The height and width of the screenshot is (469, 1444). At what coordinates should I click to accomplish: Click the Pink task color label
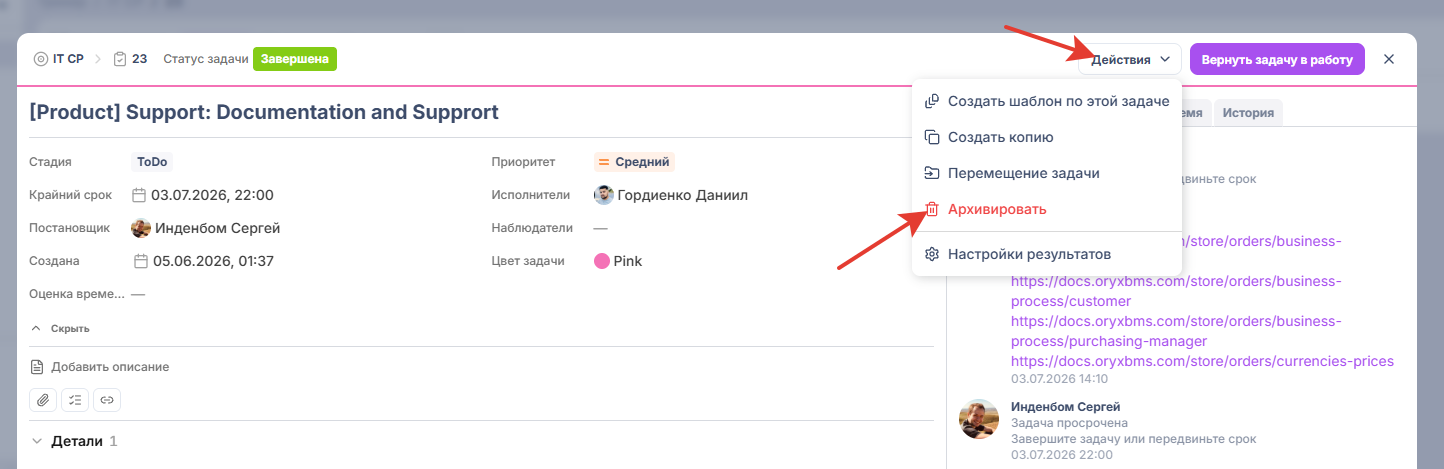(628, 261)
